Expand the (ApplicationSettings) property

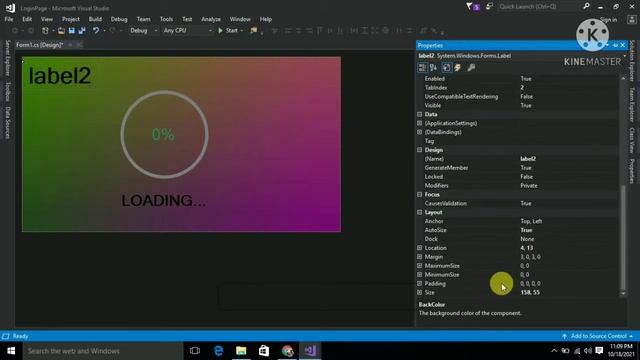420,123
